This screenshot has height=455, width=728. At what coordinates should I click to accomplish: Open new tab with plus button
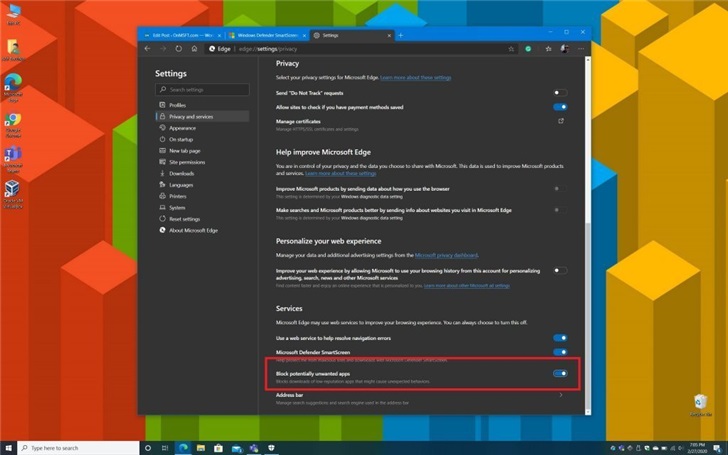(x=400, y=34)
